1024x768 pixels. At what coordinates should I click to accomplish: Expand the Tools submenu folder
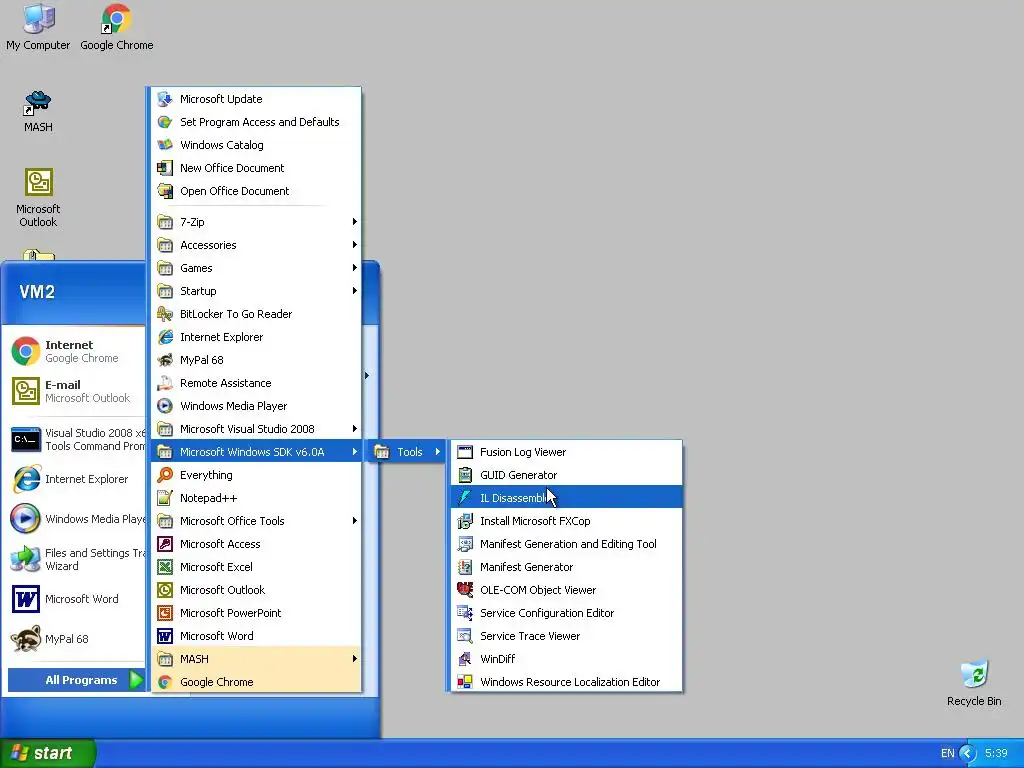(406, 452)
